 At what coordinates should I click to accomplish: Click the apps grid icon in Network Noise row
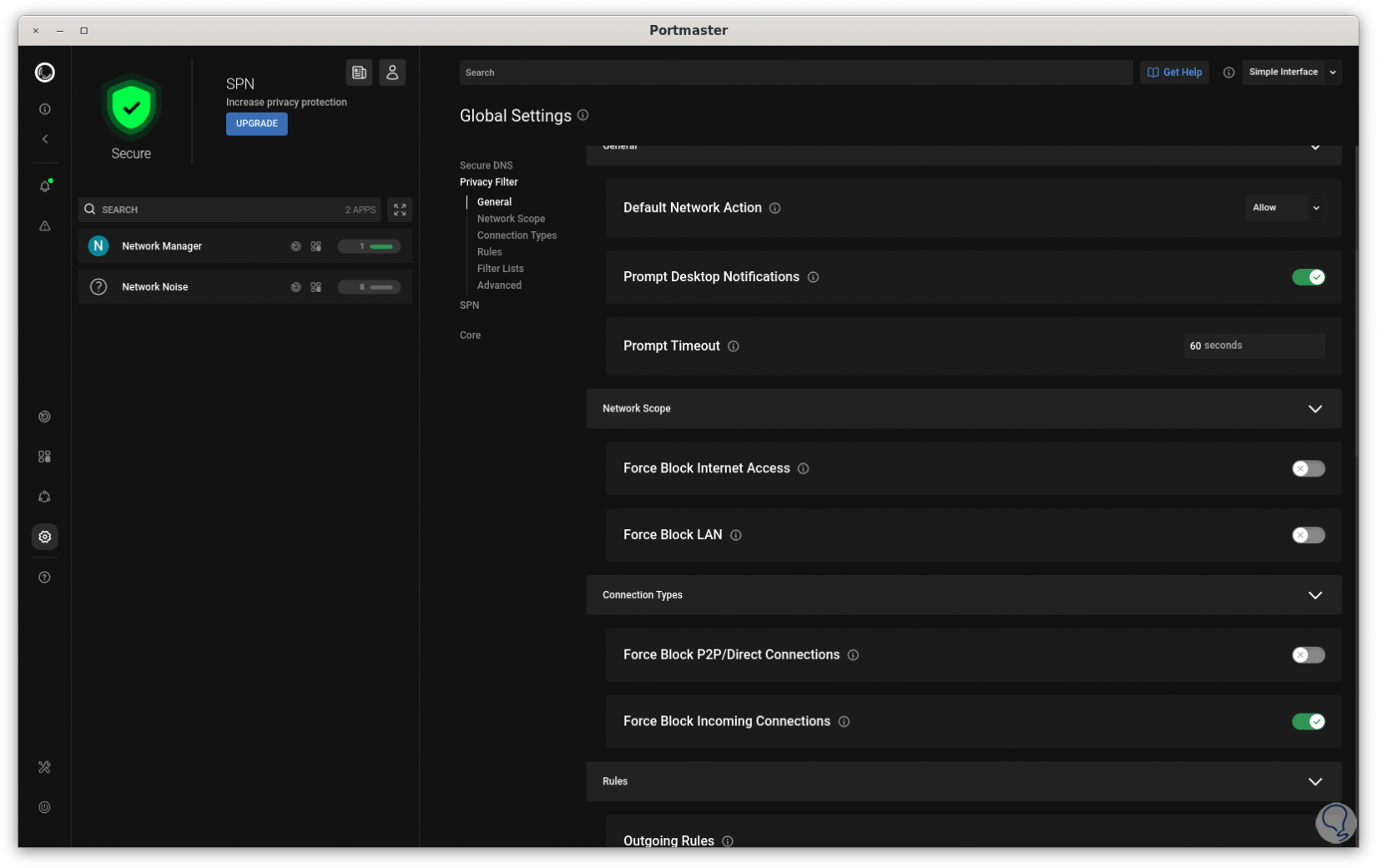(x=316, y=287)
